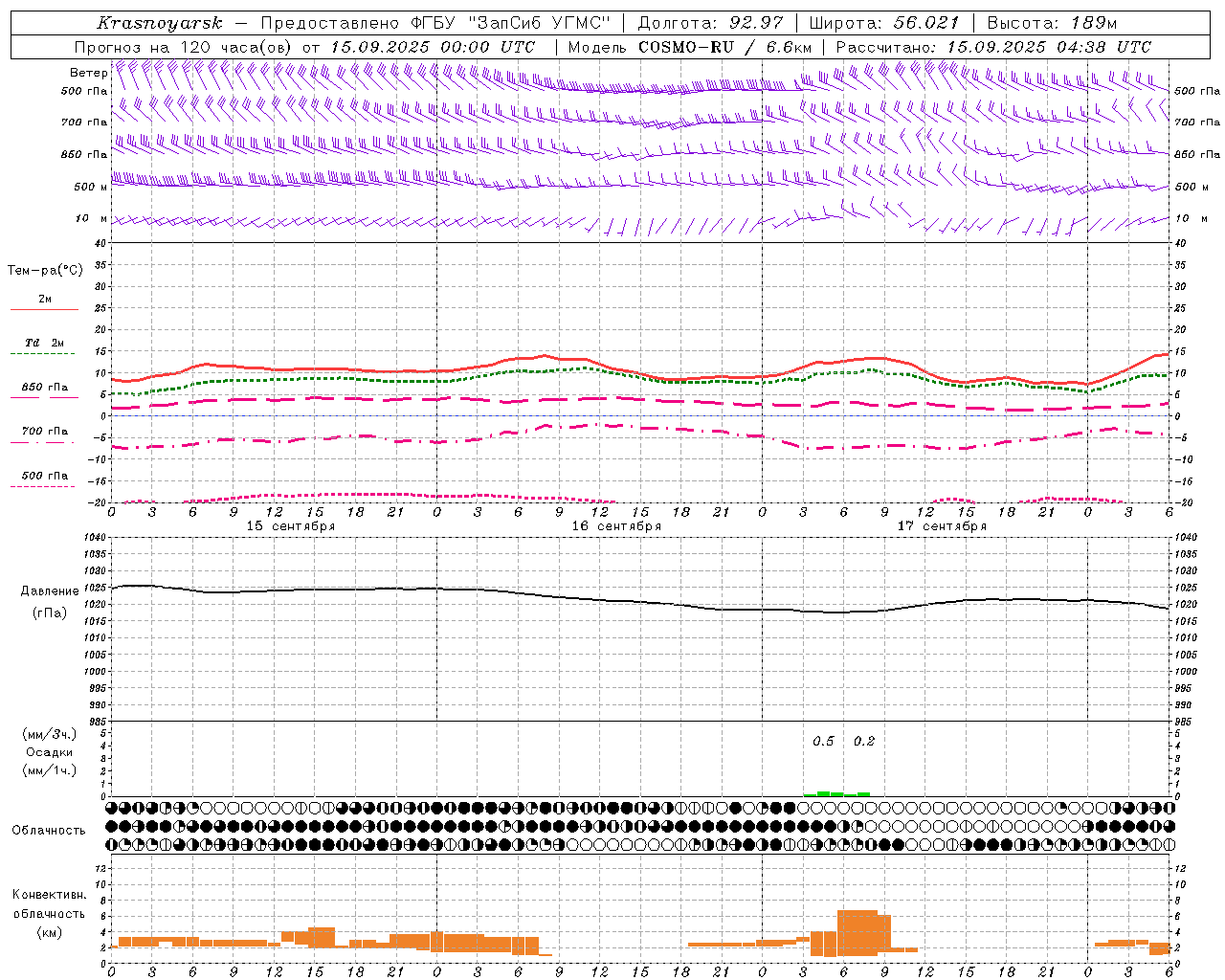Click the '17 сентября' date label

coord(942,526)
